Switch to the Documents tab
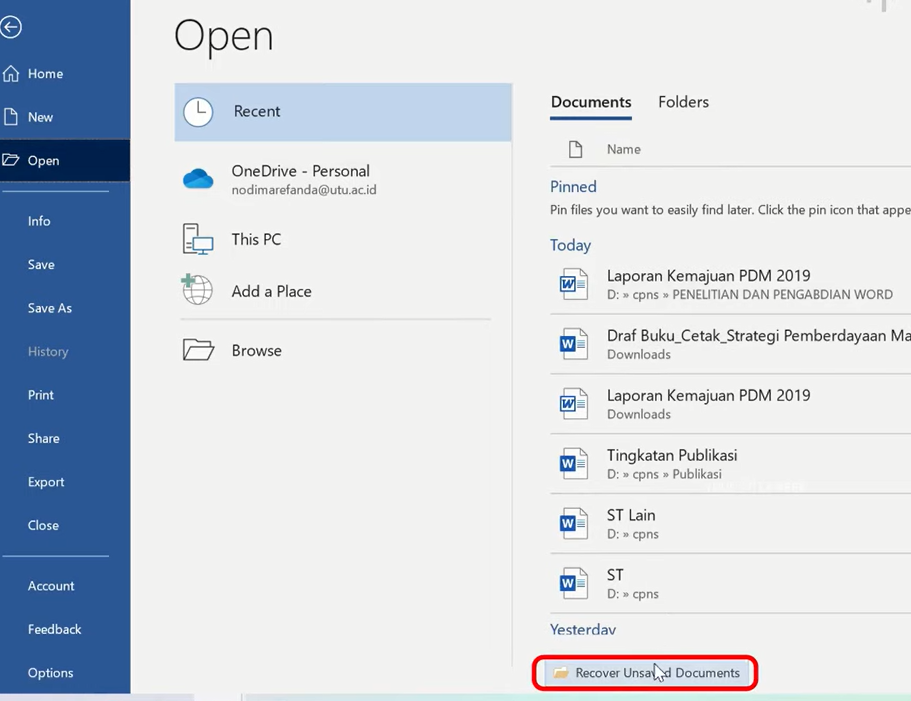This screenshot has width=911, height=701. click(x=591, y=102)
